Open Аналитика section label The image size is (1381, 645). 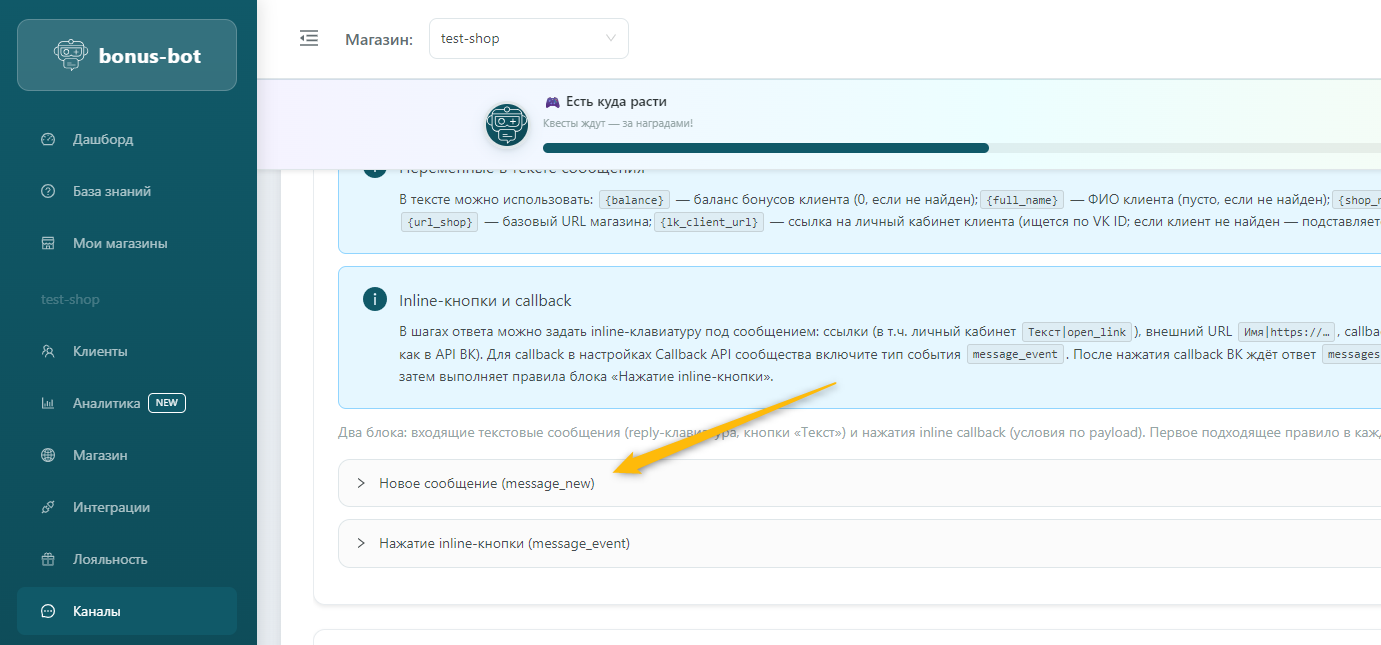106,403
